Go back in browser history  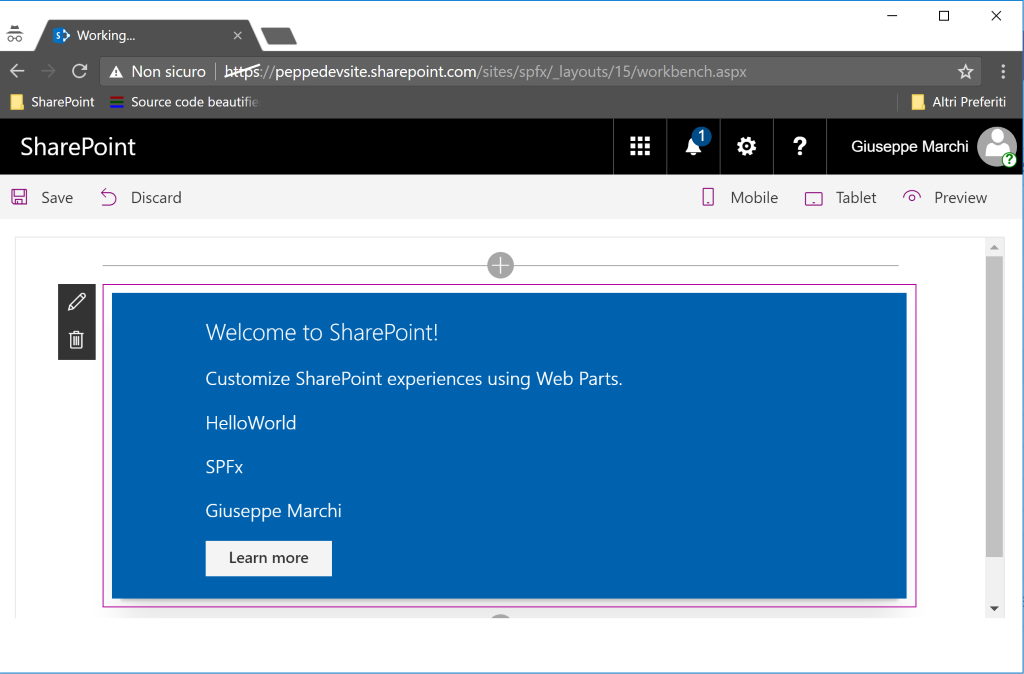tap(18, 71)
